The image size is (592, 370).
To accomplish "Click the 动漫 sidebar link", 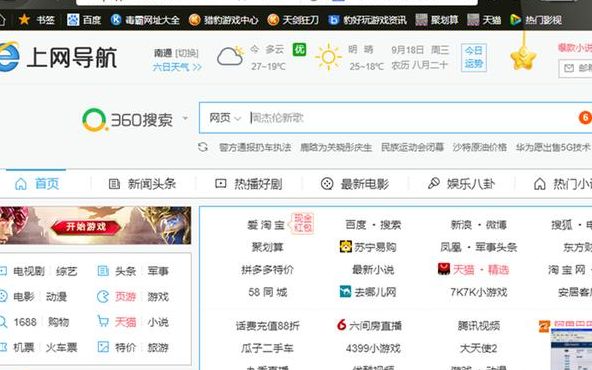I will [x=57, y=297].
